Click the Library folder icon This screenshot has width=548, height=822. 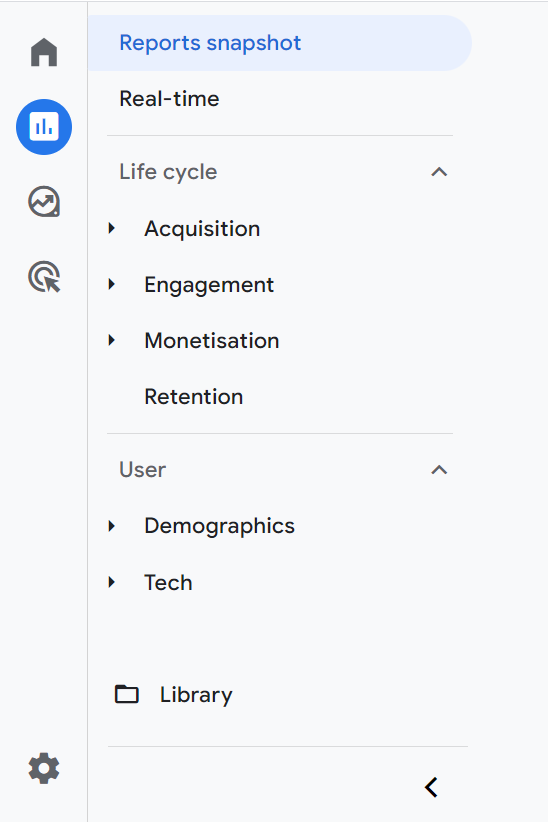(126, 694)
